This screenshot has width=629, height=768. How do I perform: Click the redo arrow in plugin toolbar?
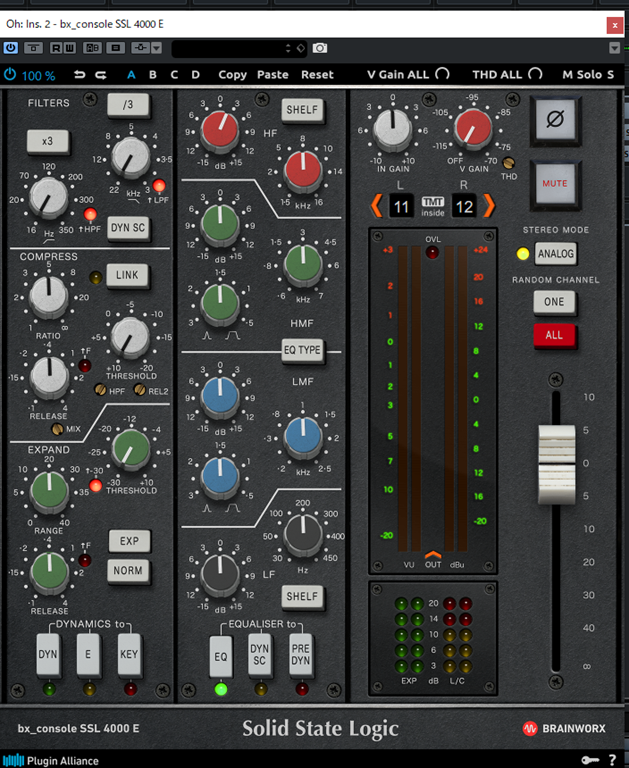tap(101, 75)
